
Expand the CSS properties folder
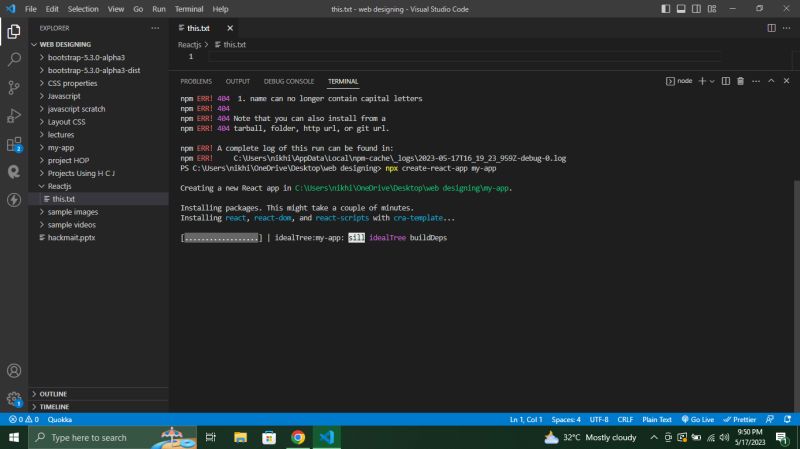[99, 83]
